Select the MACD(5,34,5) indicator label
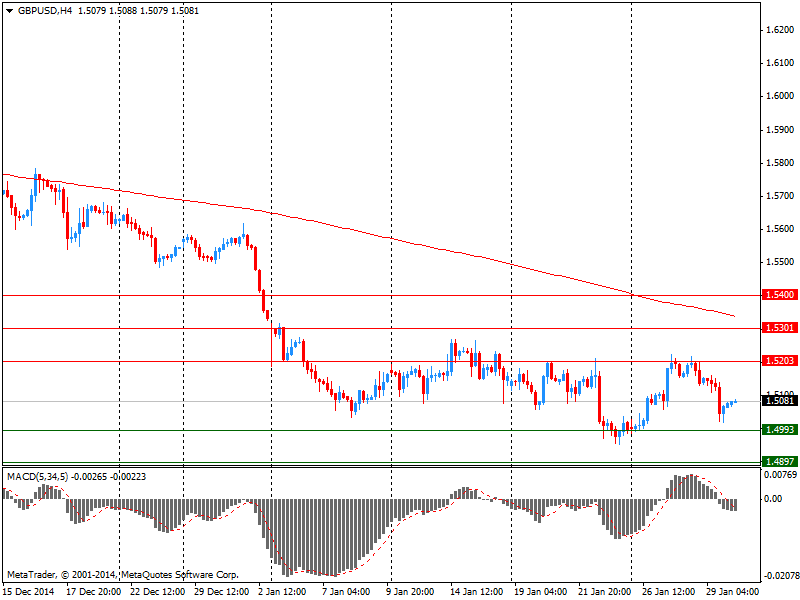 point(37,477)
